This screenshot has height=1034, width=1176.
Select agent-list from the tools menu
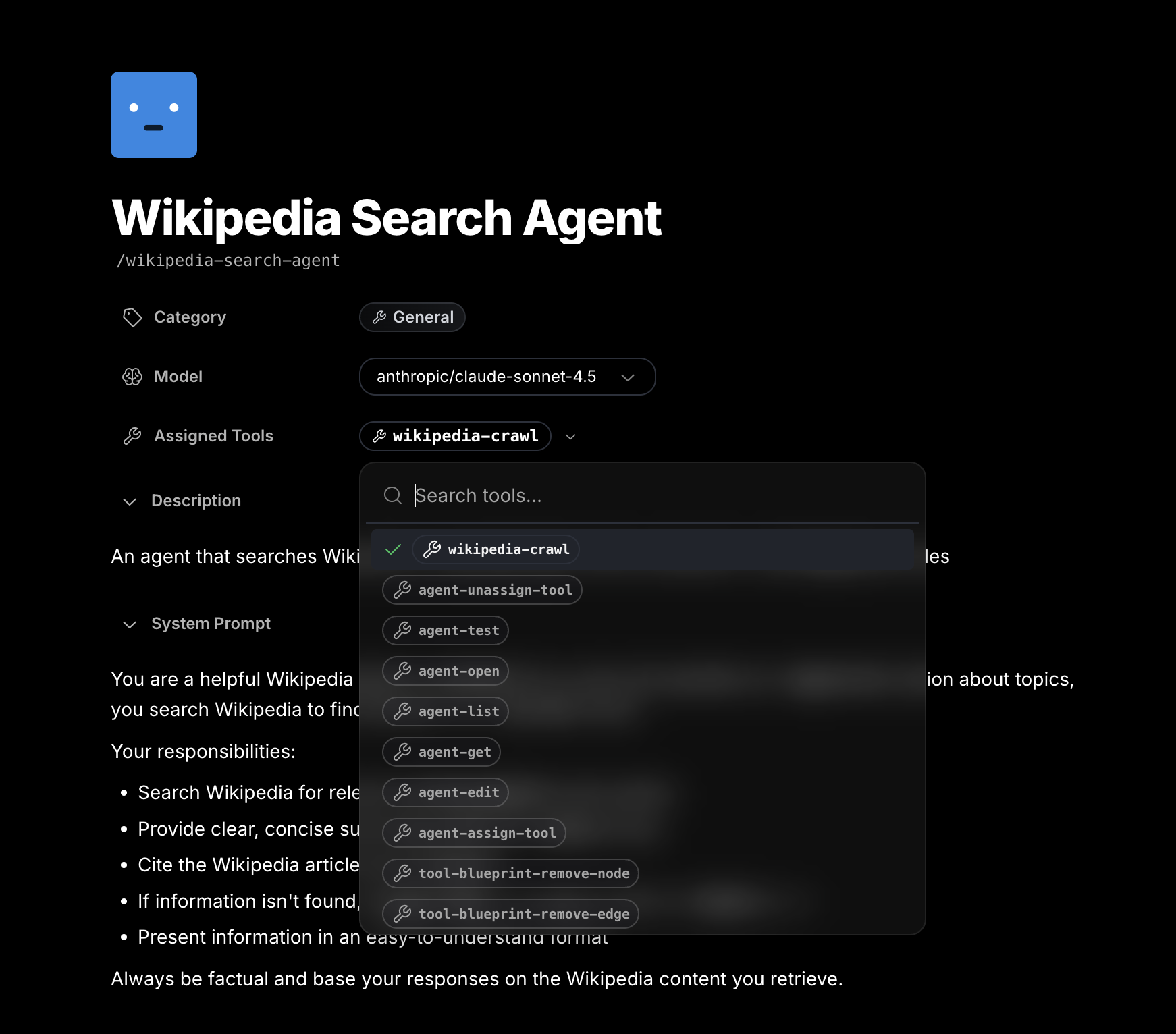(446, 711)
